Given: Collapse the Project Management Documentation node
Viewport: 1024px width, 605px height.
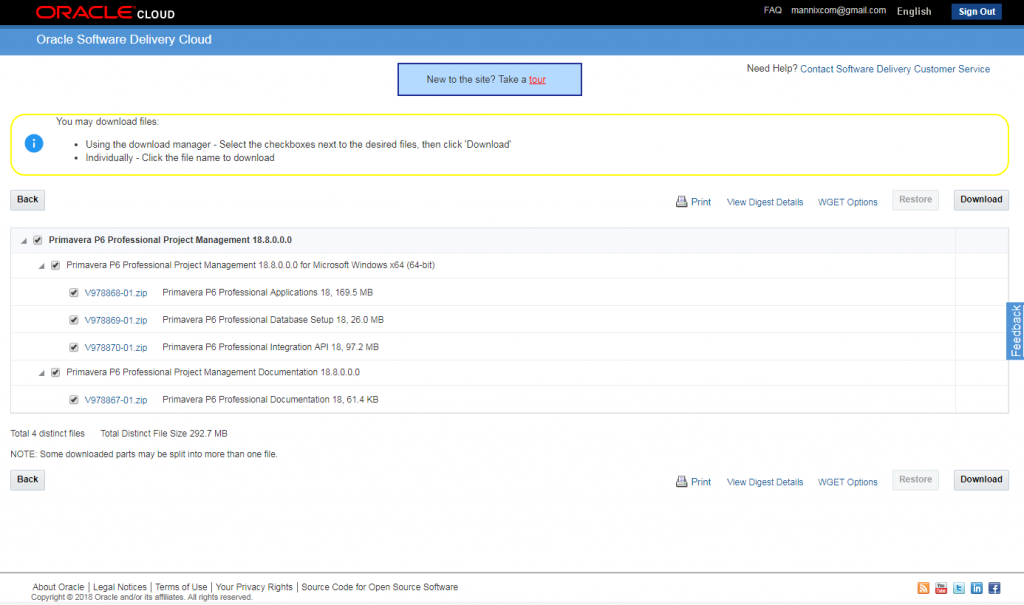Looking at the screenshot, I should 42,373.
